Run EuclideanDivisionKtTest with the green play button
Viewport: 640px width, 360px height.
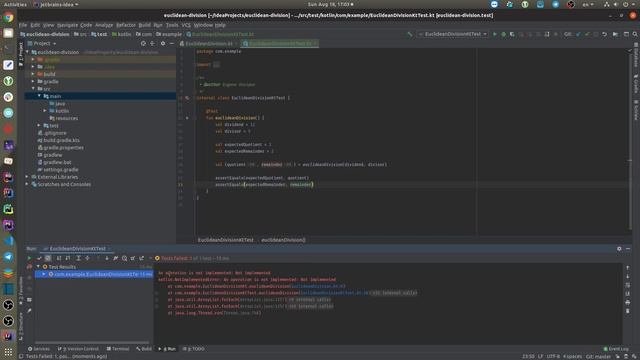click(x=495, y=34)
